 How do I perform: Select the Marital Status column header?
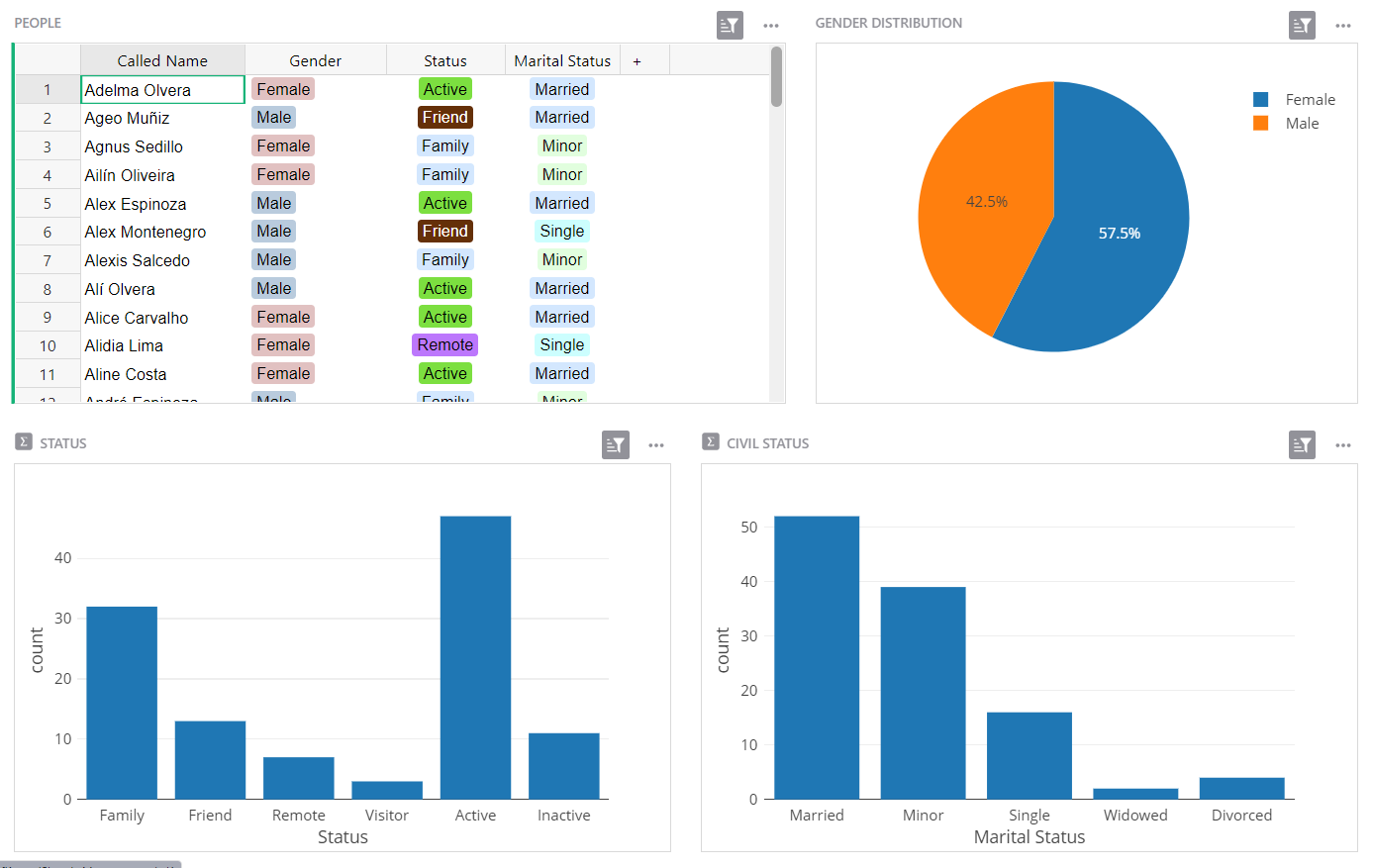[x=562, y=61]
